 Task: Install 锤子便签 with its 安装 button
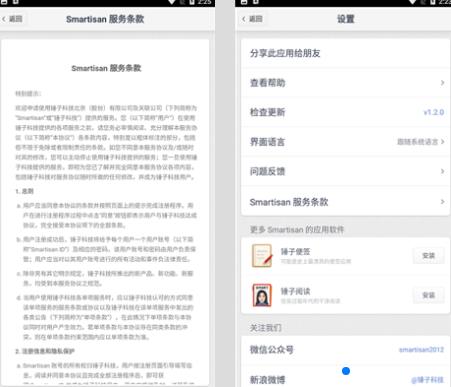[x=428, y=256]
